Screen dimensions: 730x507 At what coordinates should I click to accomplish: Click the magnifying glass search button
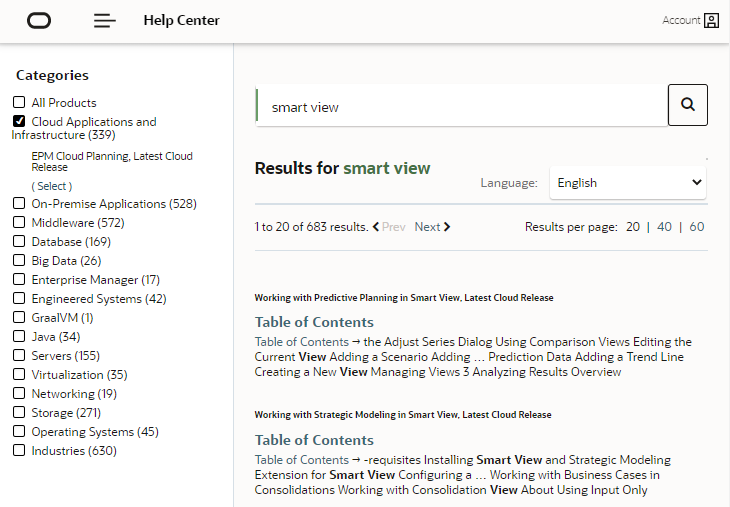pos(687,105)
